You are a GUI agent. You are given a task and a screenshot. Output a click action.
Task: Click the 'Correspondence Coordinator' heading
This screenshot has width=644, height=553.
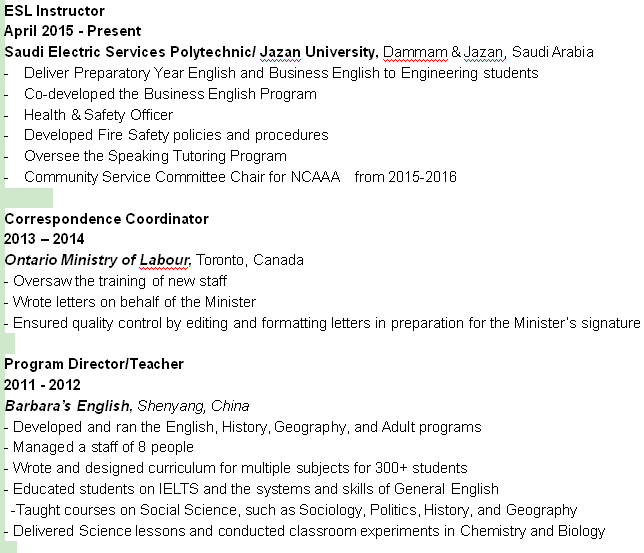point(107,219)
